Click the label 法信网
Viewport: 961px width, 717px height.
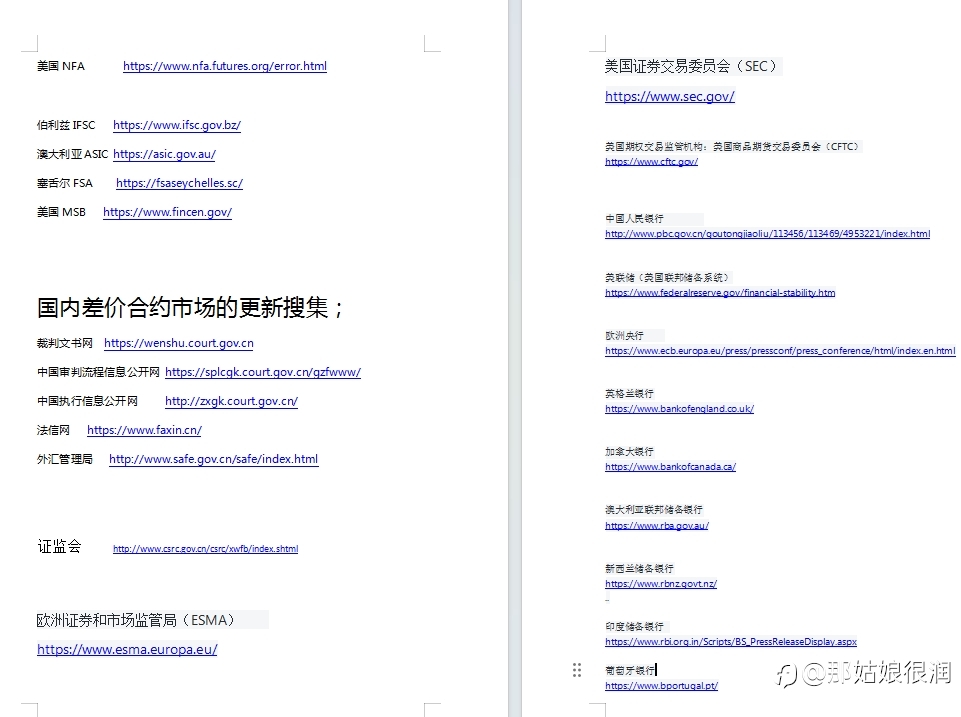53,430
